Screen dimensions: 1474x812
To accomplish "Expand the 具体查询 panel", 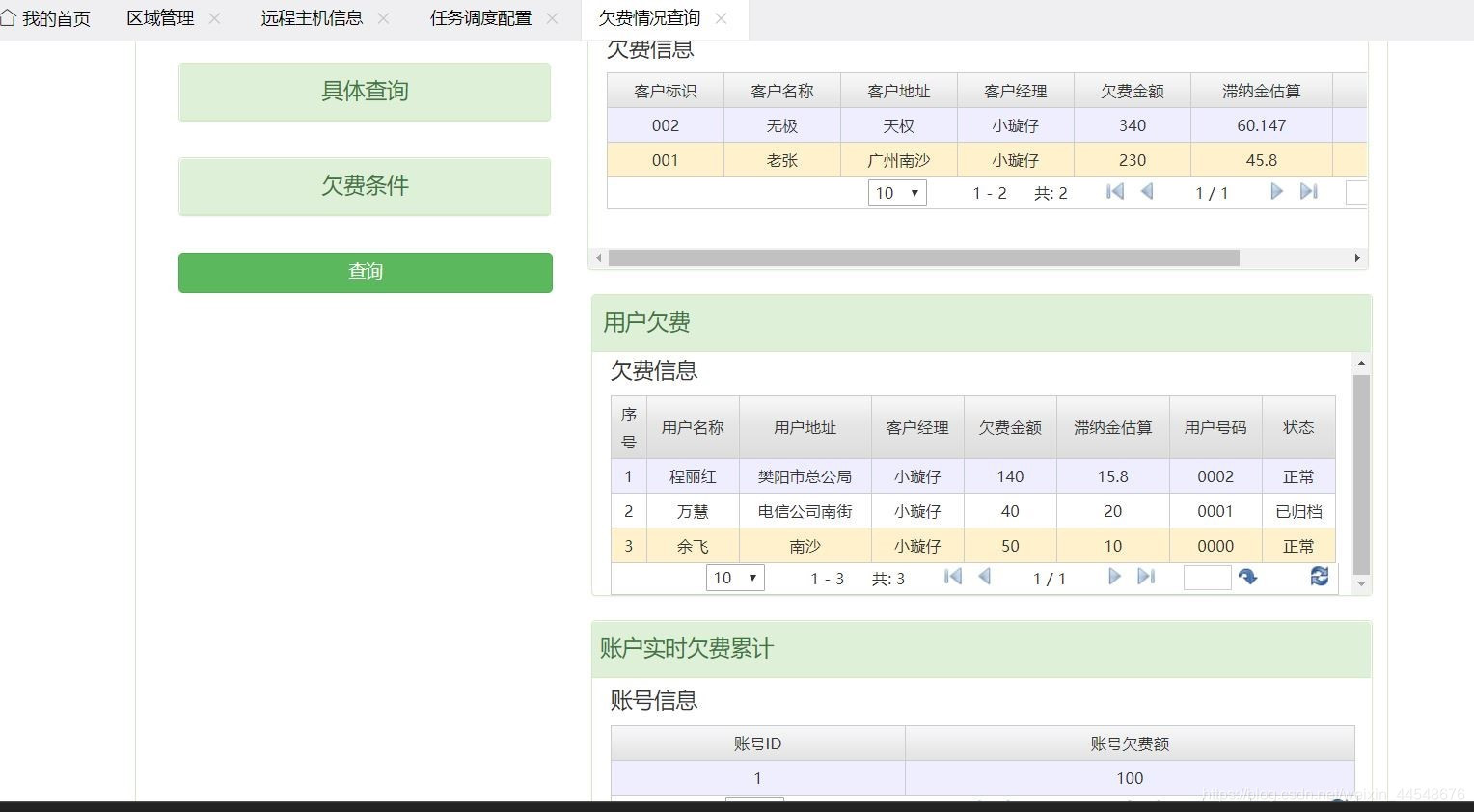I will pos(365,92).
